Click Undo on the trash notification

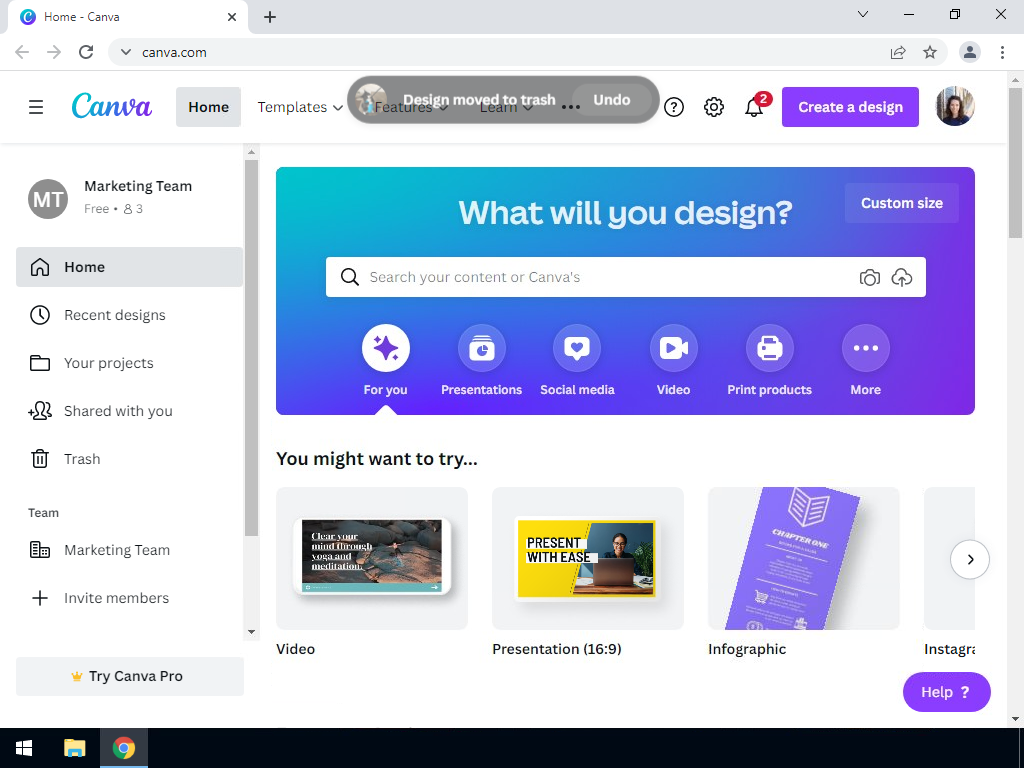click(x=611, y=100)
